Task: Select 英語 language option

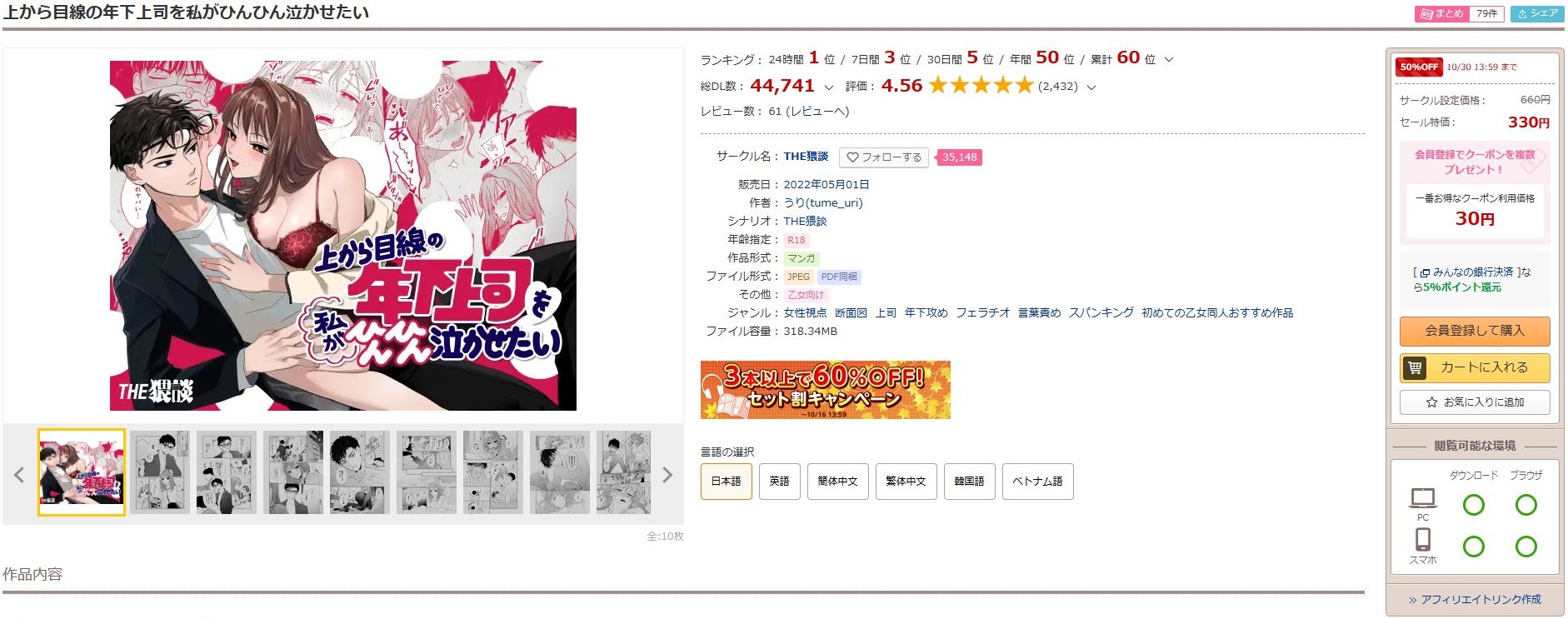Action: [779, 482]
